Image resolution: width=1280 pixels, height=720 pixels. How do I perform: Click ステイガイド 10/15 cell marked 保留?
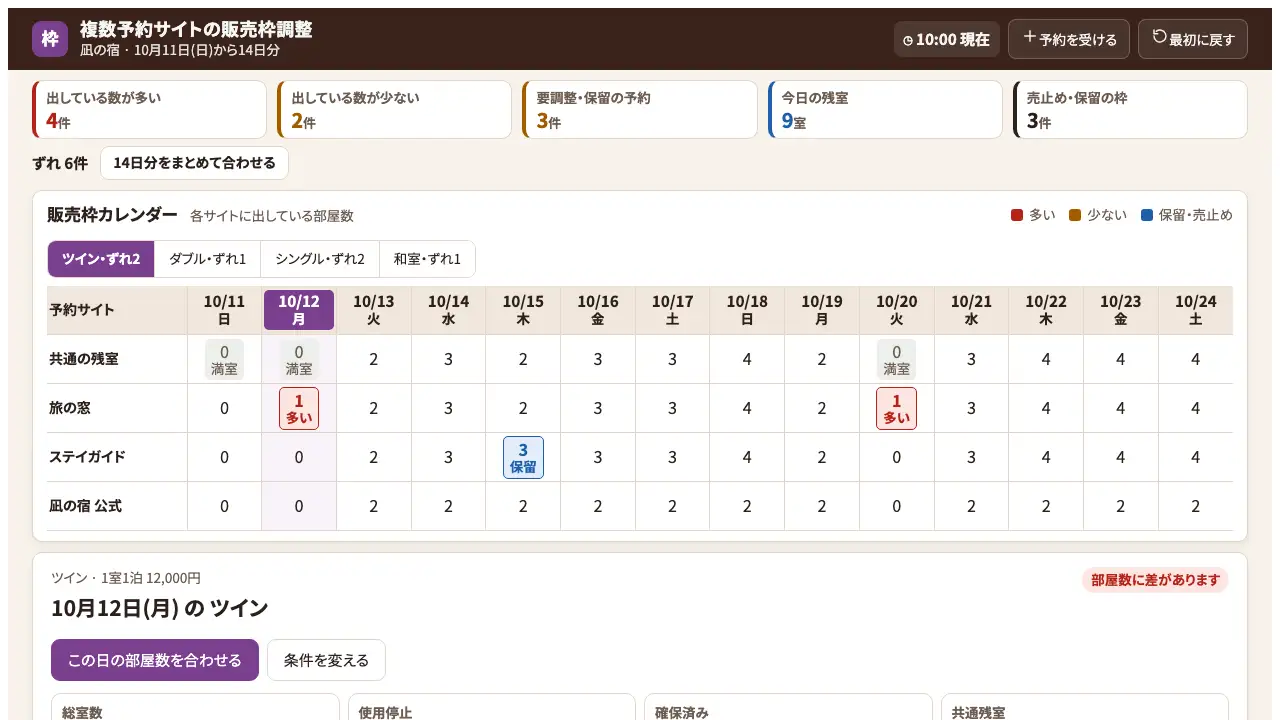[x=523, y=457]
